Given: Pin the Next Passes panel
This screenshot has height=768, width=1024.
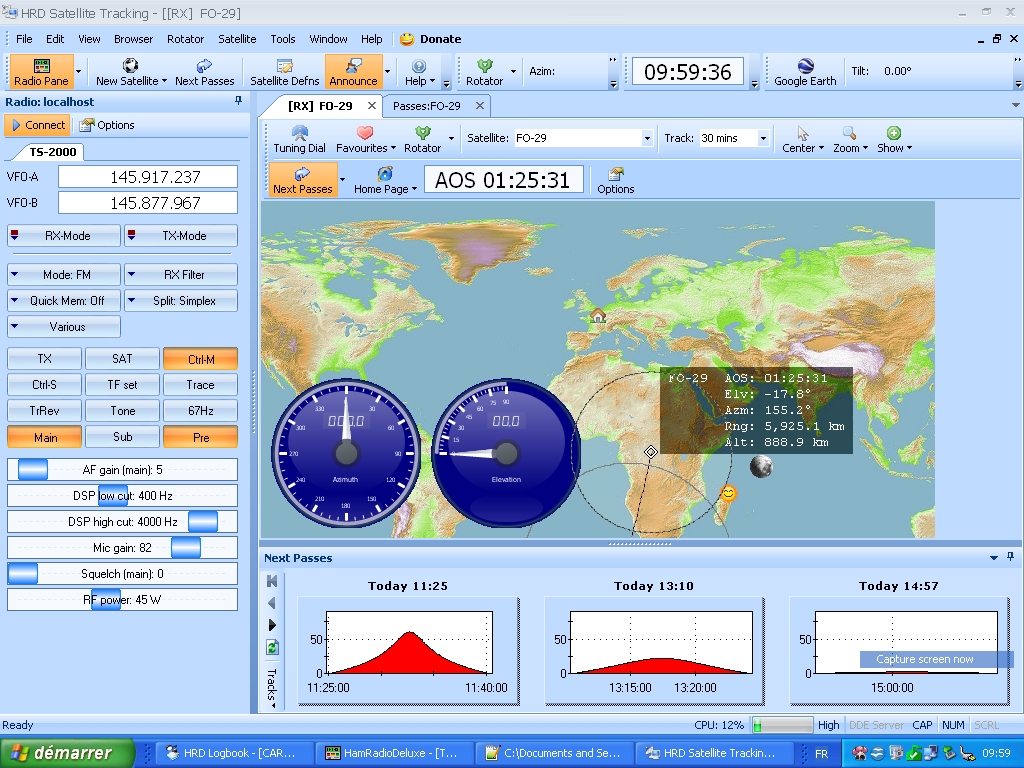Looking at the screenshot, I should [1010, 556].
